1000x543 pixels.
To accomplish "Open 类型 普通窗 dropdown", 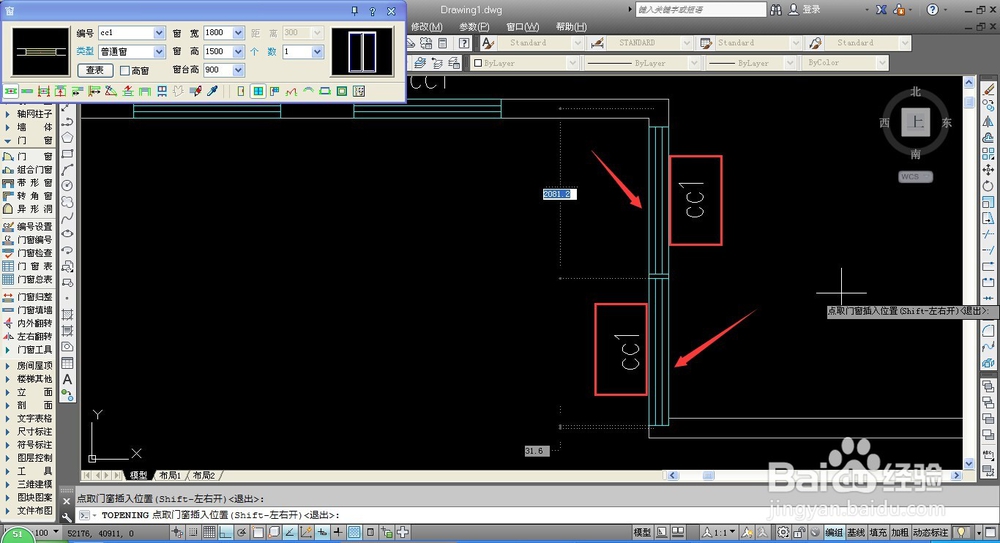I will pos(159,52).
